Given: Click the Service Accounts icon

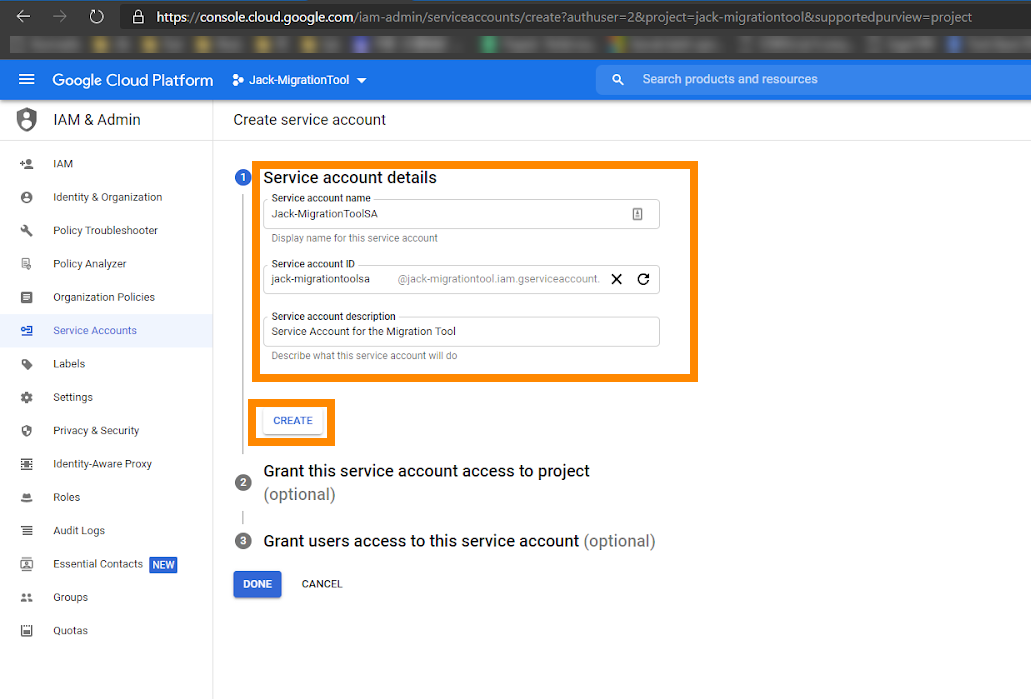Looking at the screenshot, I should point(26,331).
